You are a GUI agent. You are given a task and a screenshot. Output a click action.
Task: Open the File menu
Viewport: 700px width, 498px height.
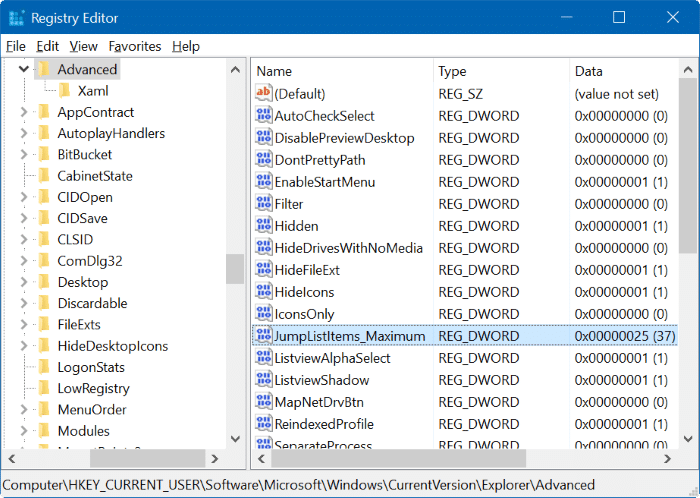point(16,46)
